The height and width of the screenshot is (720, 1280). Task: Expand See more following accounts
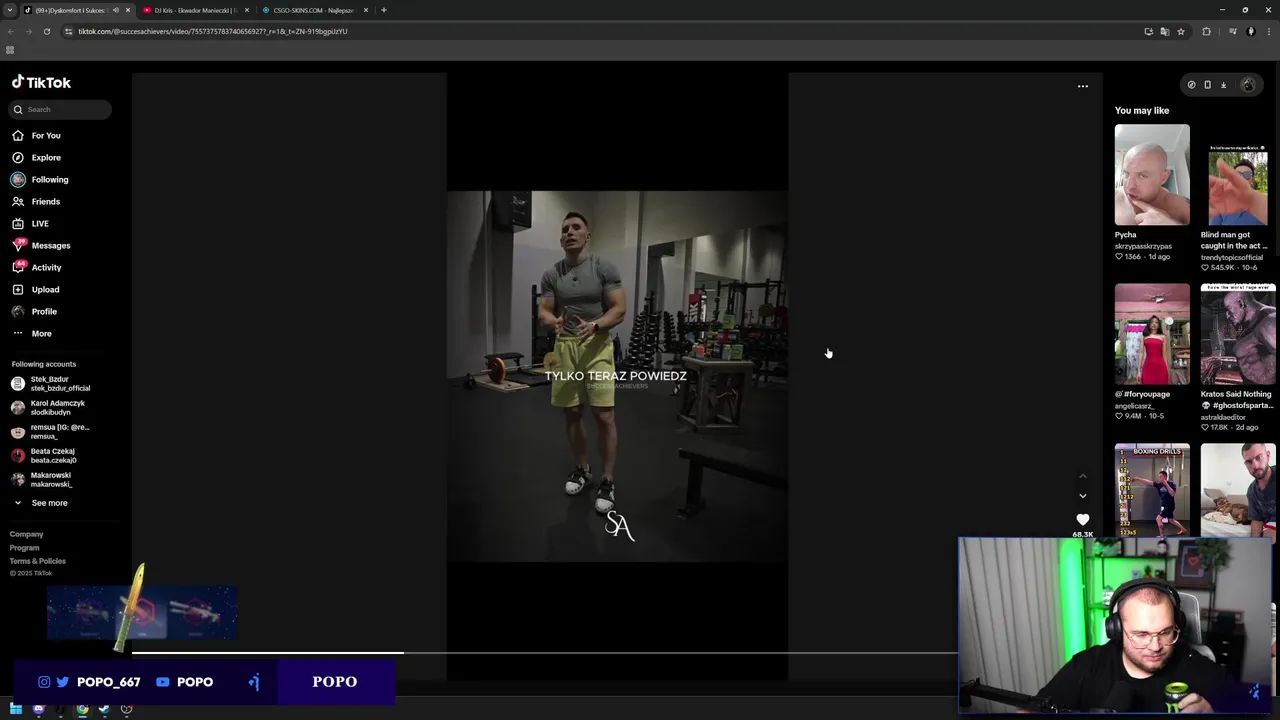coord(40,503)
